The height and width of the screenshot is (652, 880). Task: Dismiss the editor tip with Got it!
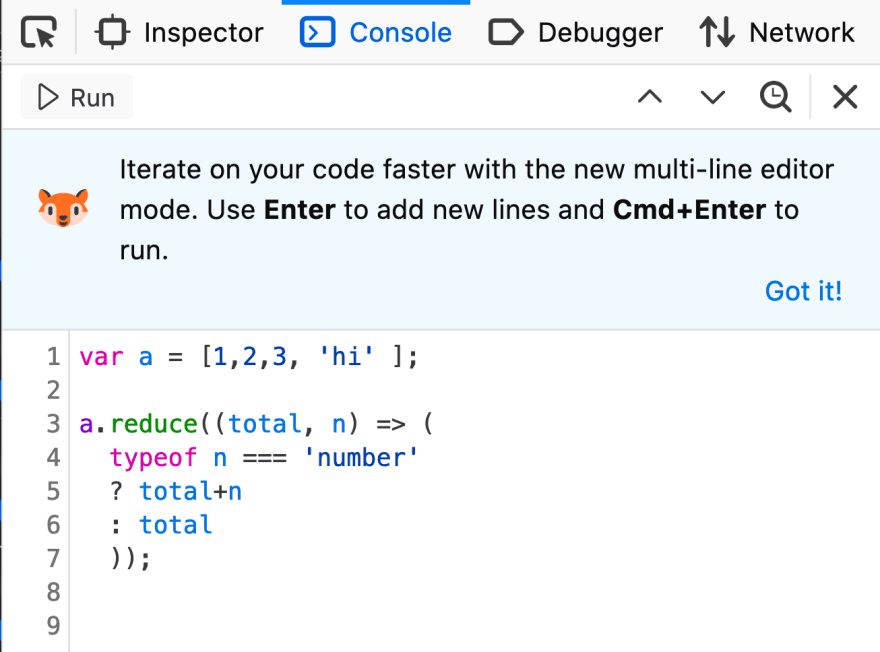[803, 291]
